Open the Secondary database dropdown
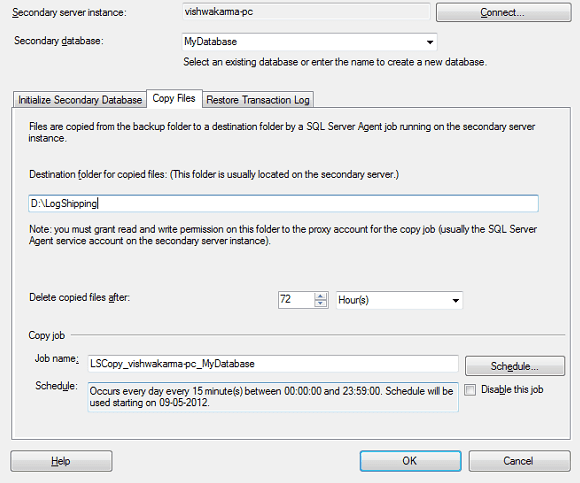The width and height of the screenshot is (580, 483). tap(429, 42)
